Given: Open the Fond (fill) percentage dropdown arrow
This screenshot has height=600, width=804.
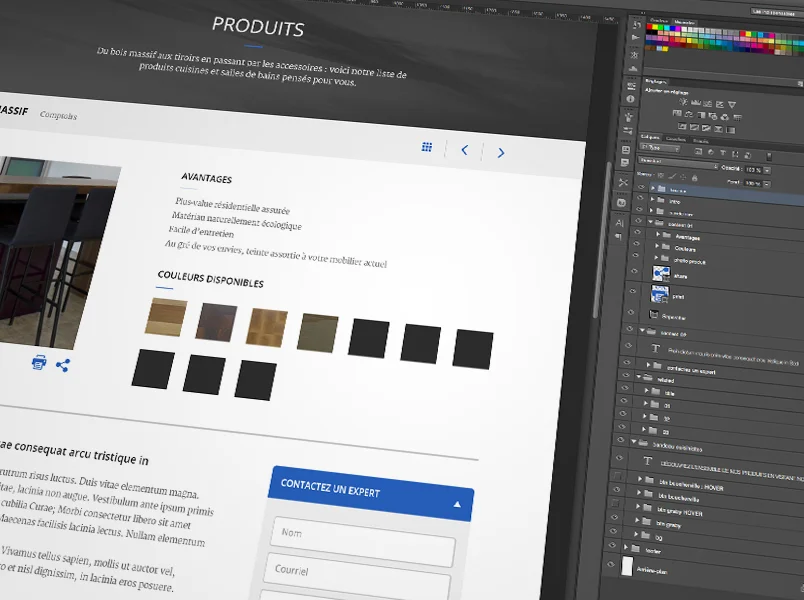Looking at the screenshot, I should (766, 184).
